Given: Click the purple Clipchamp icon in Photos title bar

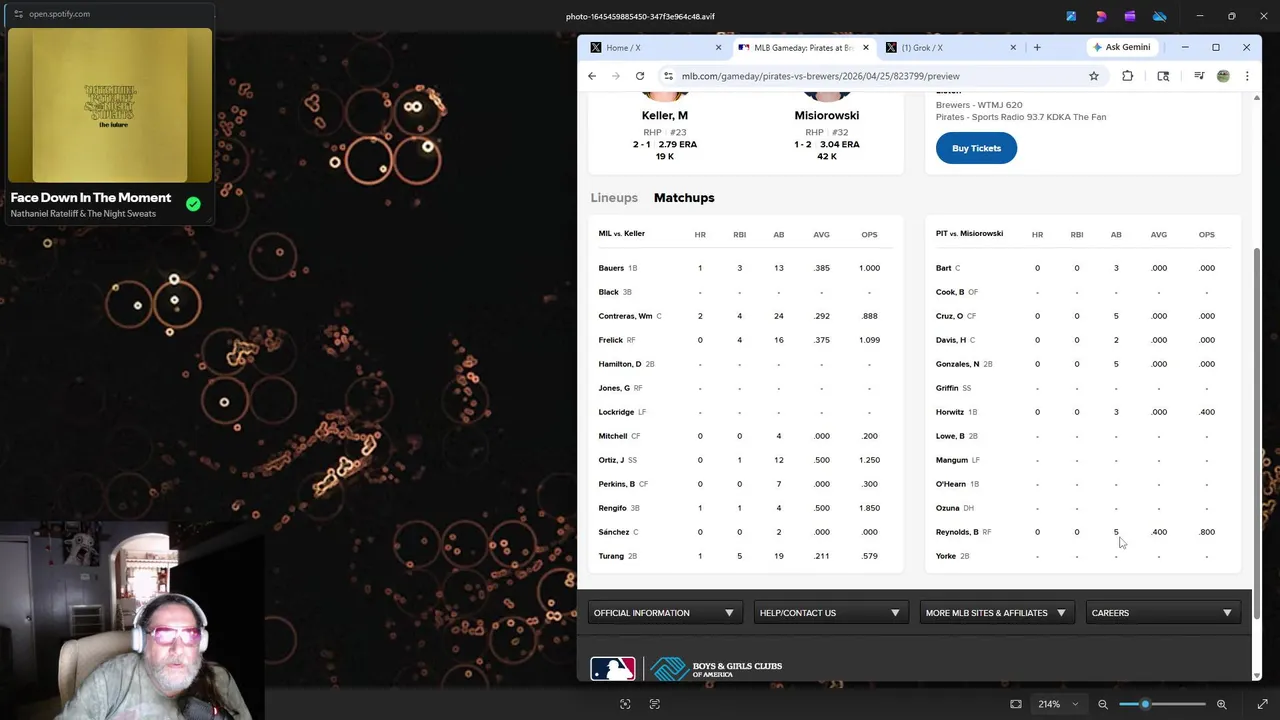Looking at the screenshot, I should [1130, 16].
